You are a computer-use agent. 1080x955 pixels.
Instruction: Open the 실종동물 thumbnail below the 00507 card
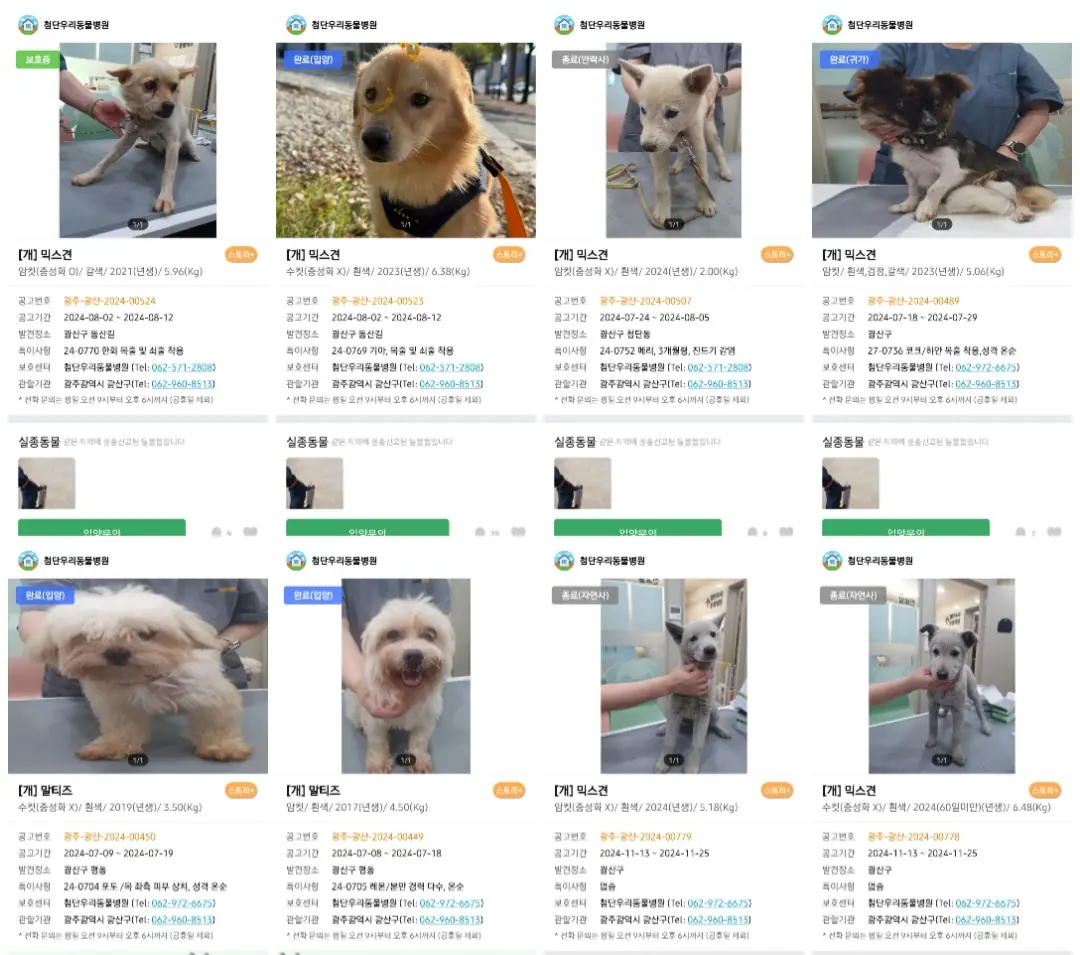tap(582, 483)
